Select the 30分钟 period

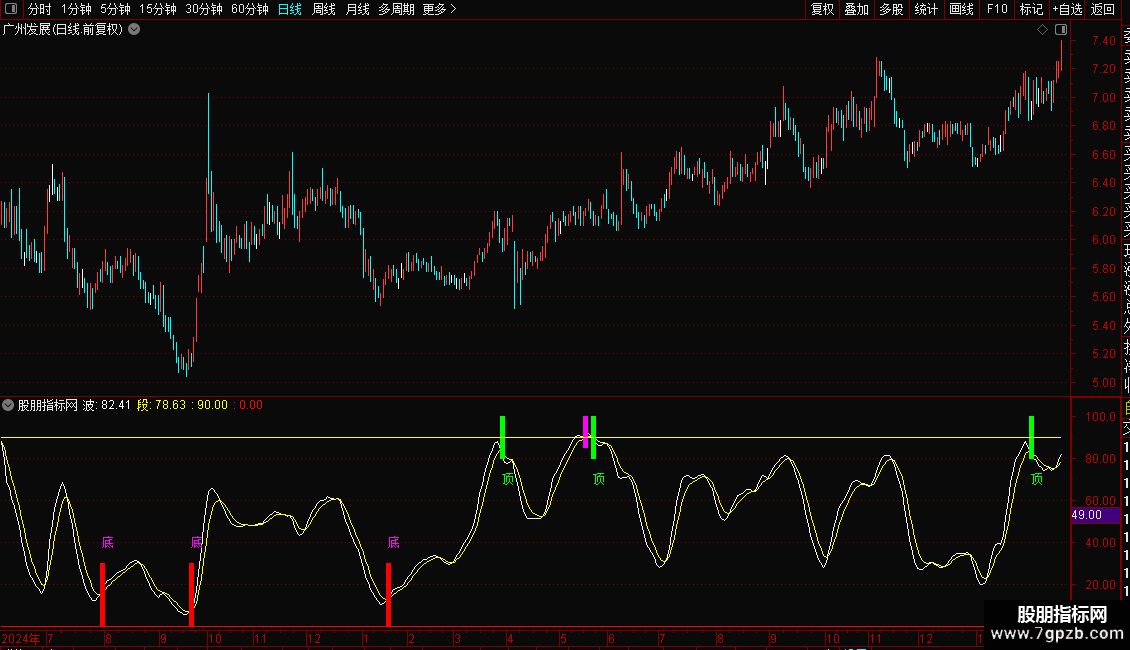(204, 9)
